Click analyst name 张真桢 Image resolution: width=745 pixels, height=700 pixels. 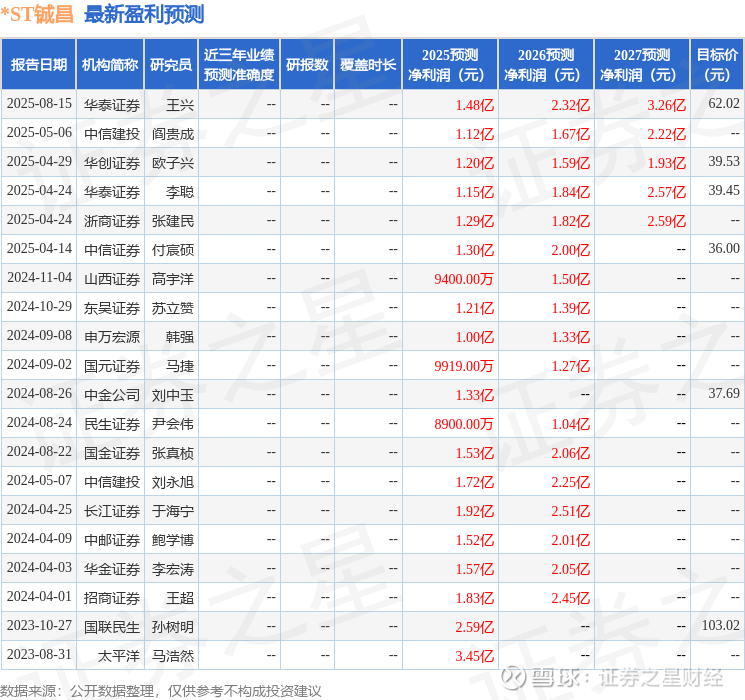click(x=172, y=453)
